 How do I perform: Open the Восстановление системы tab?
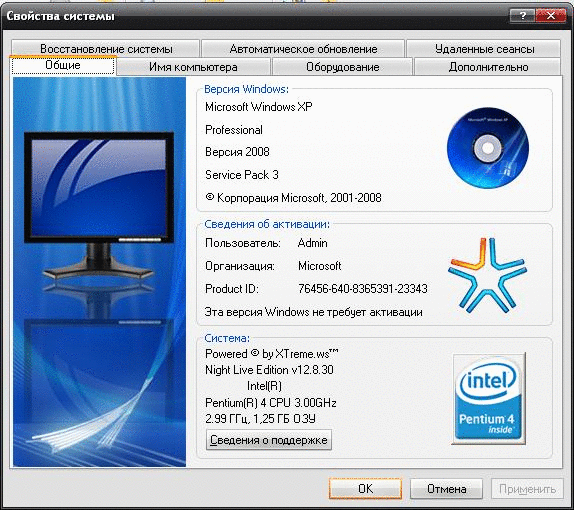pyautogui.click(x=105, y=49)
